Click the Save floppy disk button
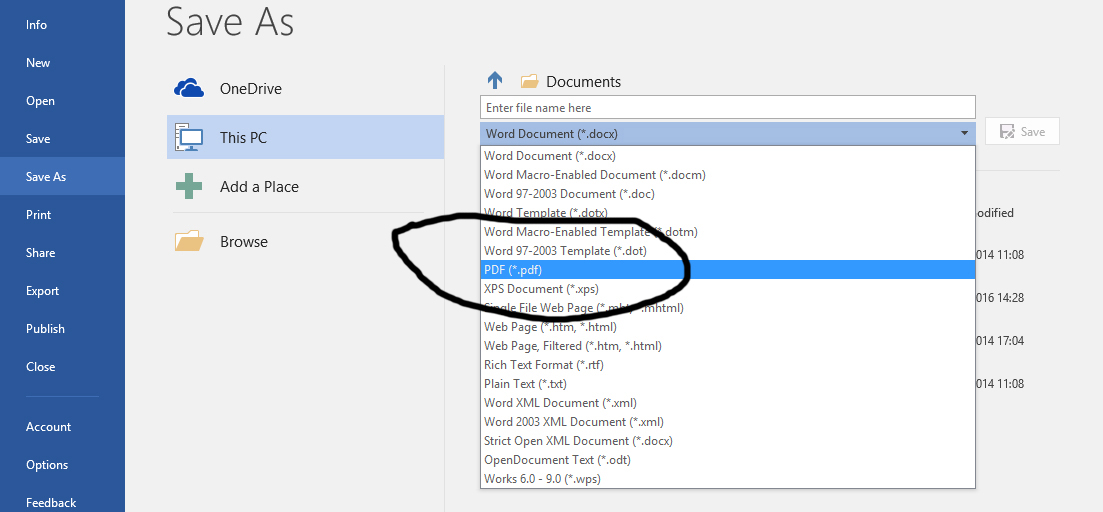This screenshot has width=1103, height=512. click(x=1022, y=132)
